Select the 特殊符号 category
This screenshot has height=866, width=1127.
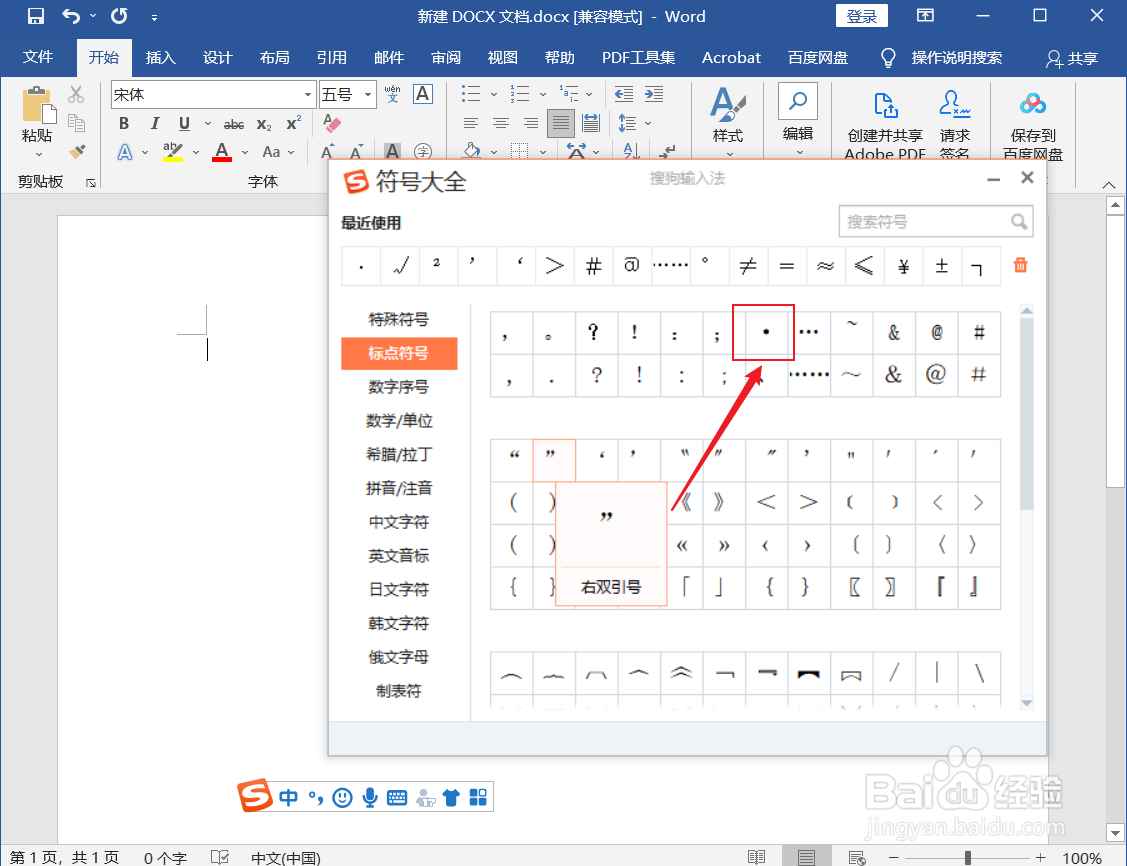click(399, 319)
